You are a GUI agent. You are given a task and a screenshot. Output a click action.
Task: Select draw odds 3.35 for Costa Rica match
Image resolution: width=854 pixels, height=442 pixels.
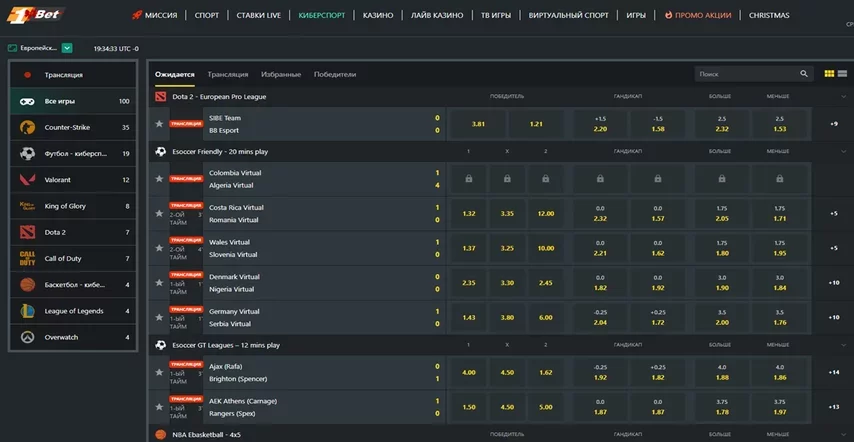(507, 213)
